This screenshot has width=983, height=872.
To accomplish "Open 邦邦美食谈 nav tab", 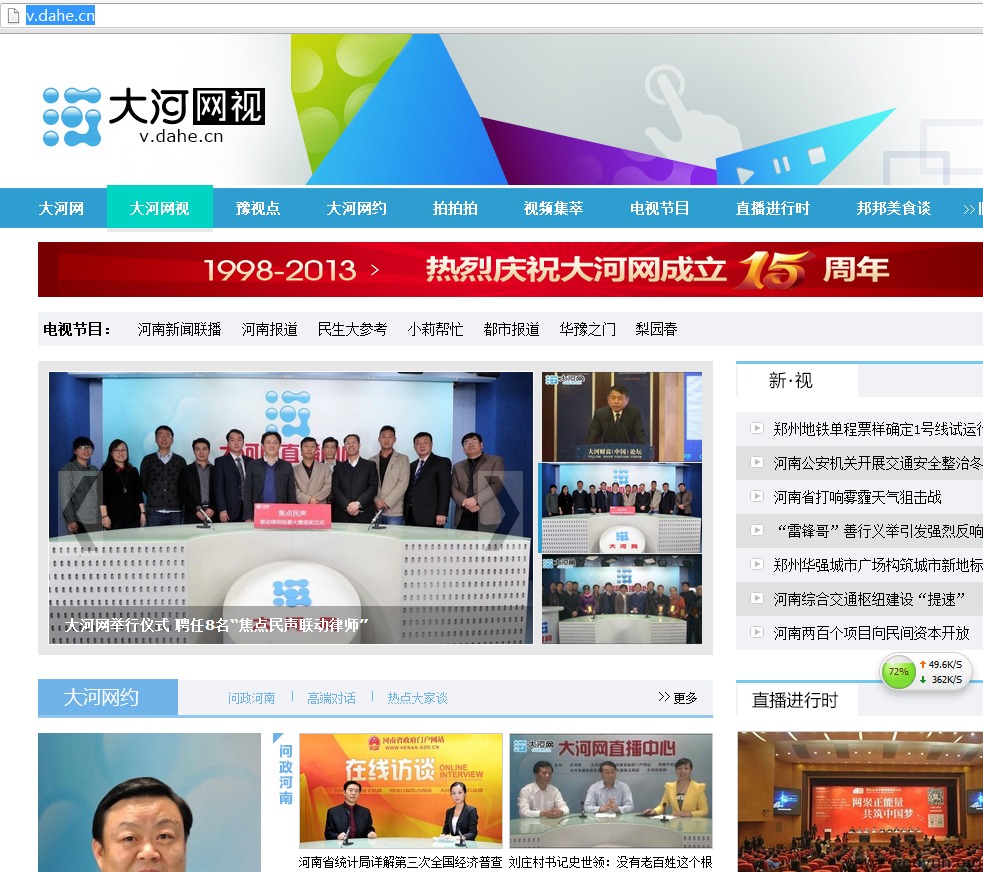I will (x=893, y=208).
